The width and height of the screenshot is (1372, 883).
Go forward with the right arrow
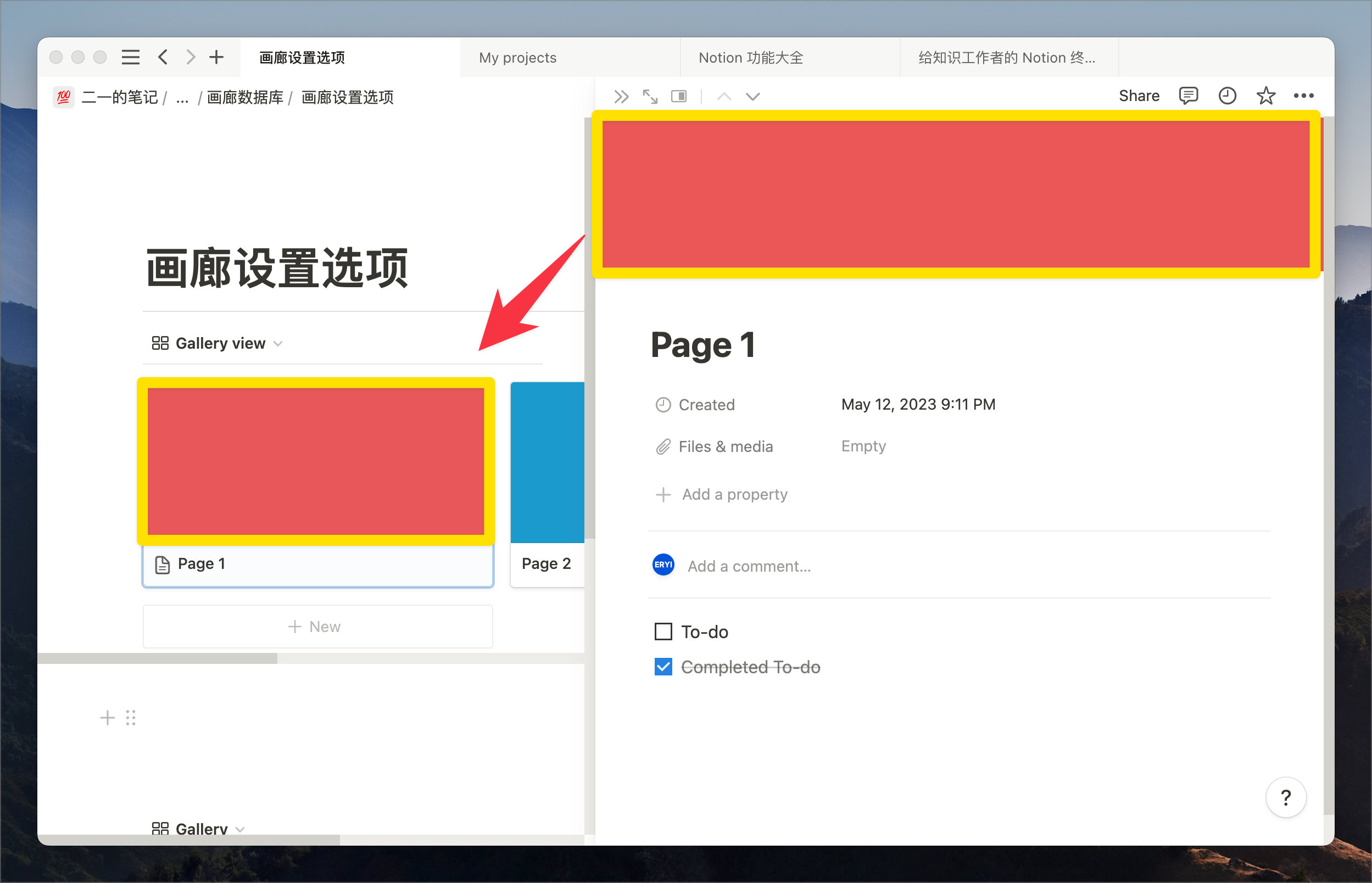click(x=191, y=57)
